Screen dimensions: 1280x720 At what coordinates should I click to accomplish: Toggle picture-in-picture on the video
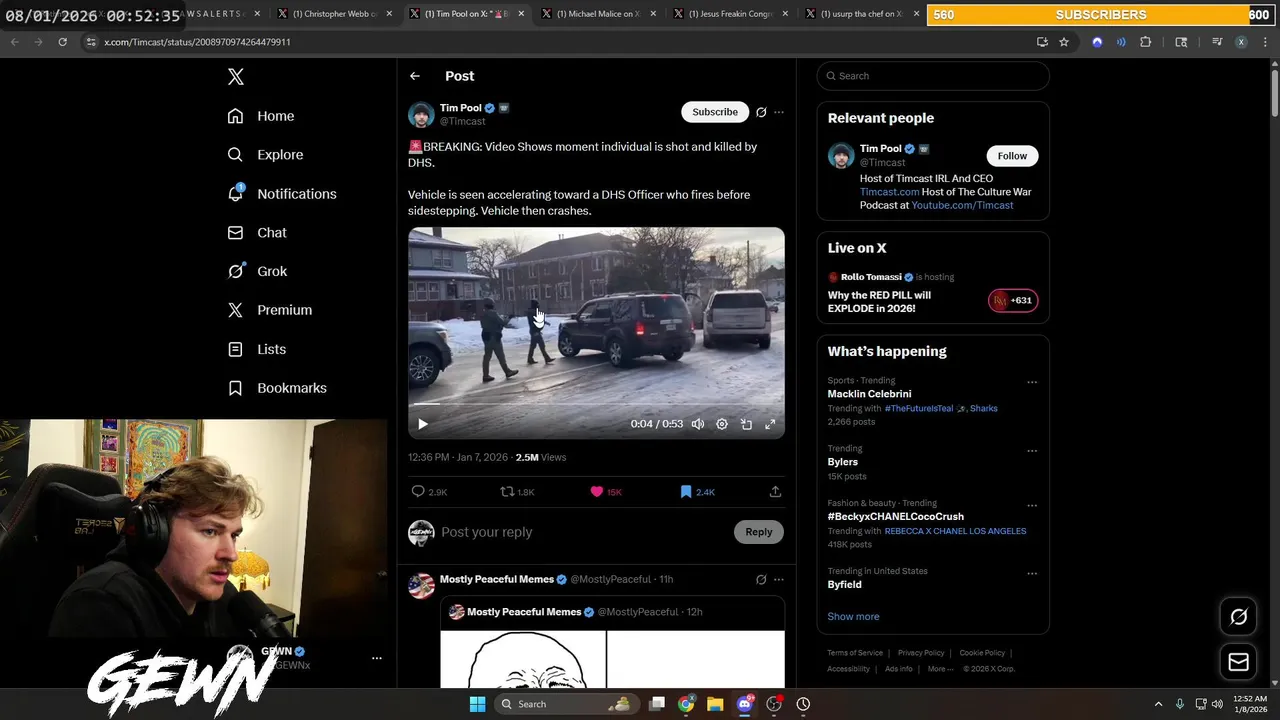click(x=746, y=424)
